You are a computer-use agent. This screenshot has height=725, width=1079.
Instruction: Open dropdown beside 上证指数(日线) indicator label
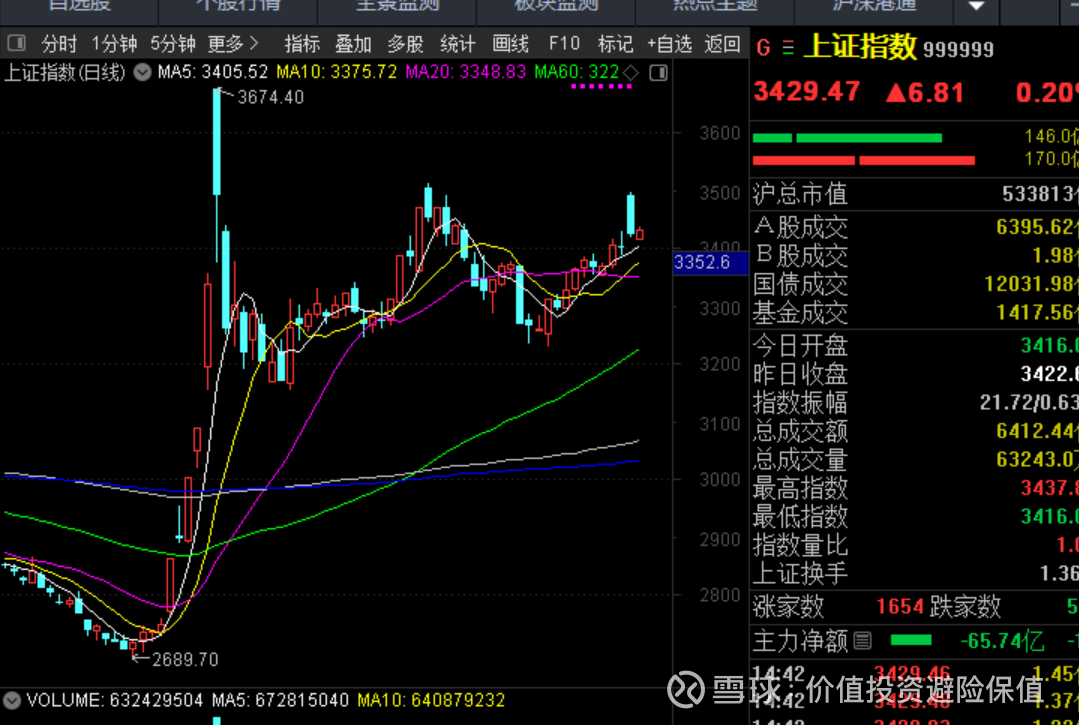tap(142, 73)
